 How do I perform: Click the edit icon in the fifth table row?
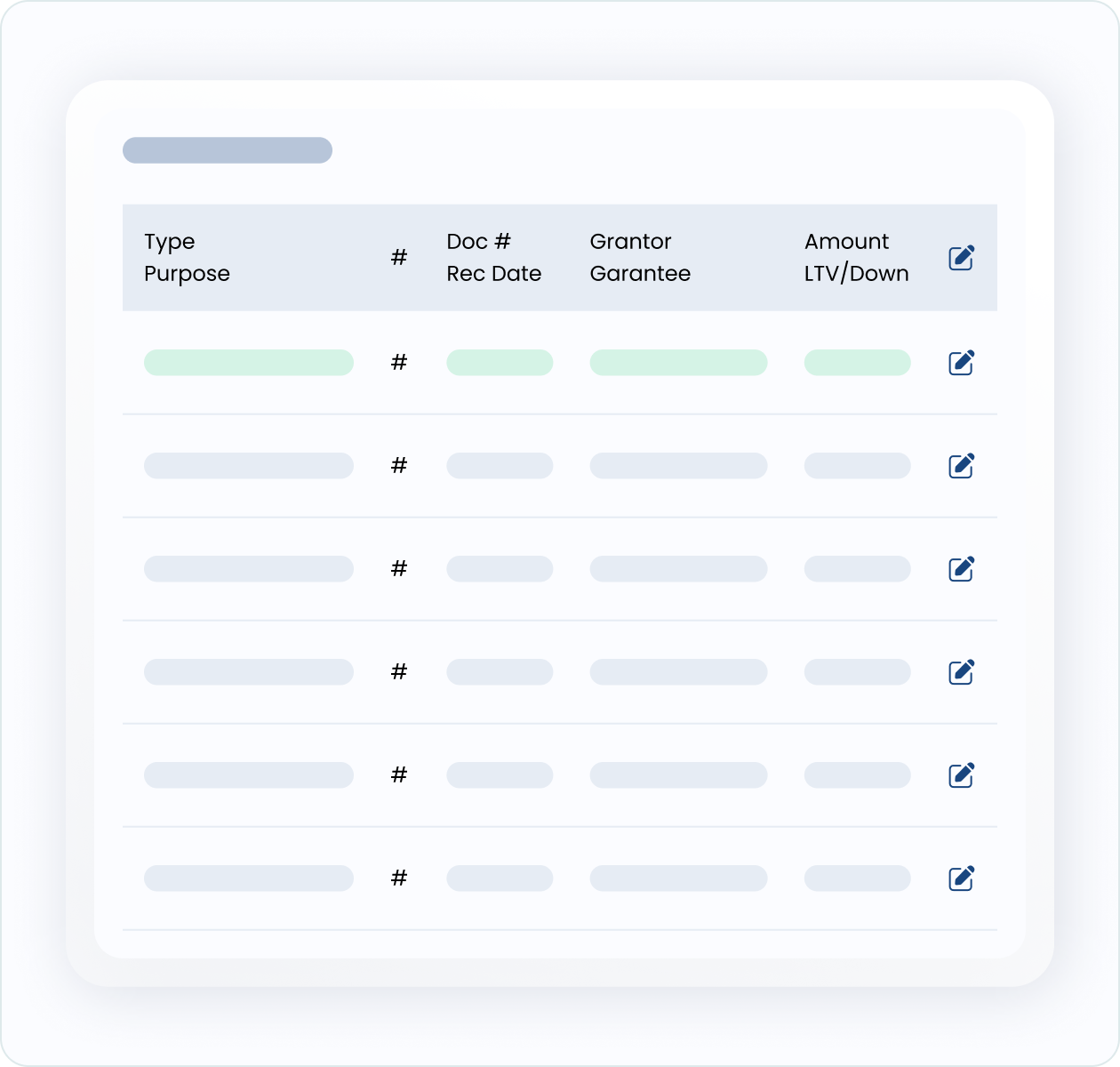pos(961,774)
